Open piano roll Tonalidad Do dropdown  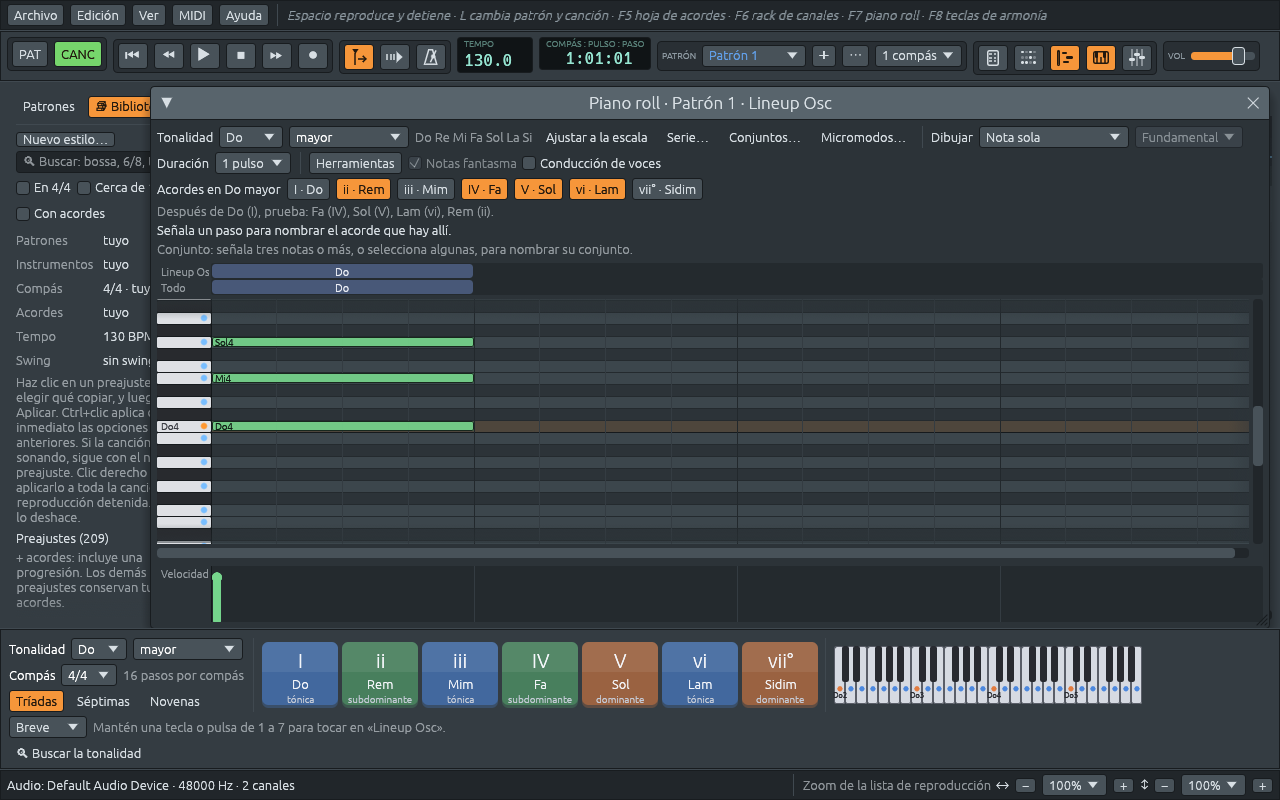tap(251, 137)
